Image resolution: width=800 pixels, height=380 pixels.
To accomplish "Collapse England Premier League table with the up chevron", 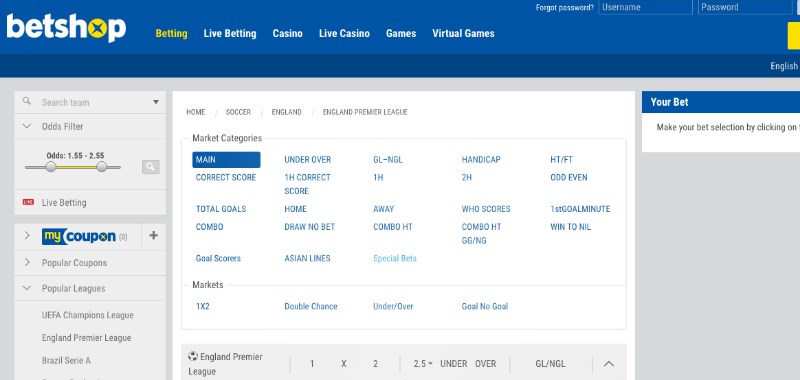I will 609,364.
